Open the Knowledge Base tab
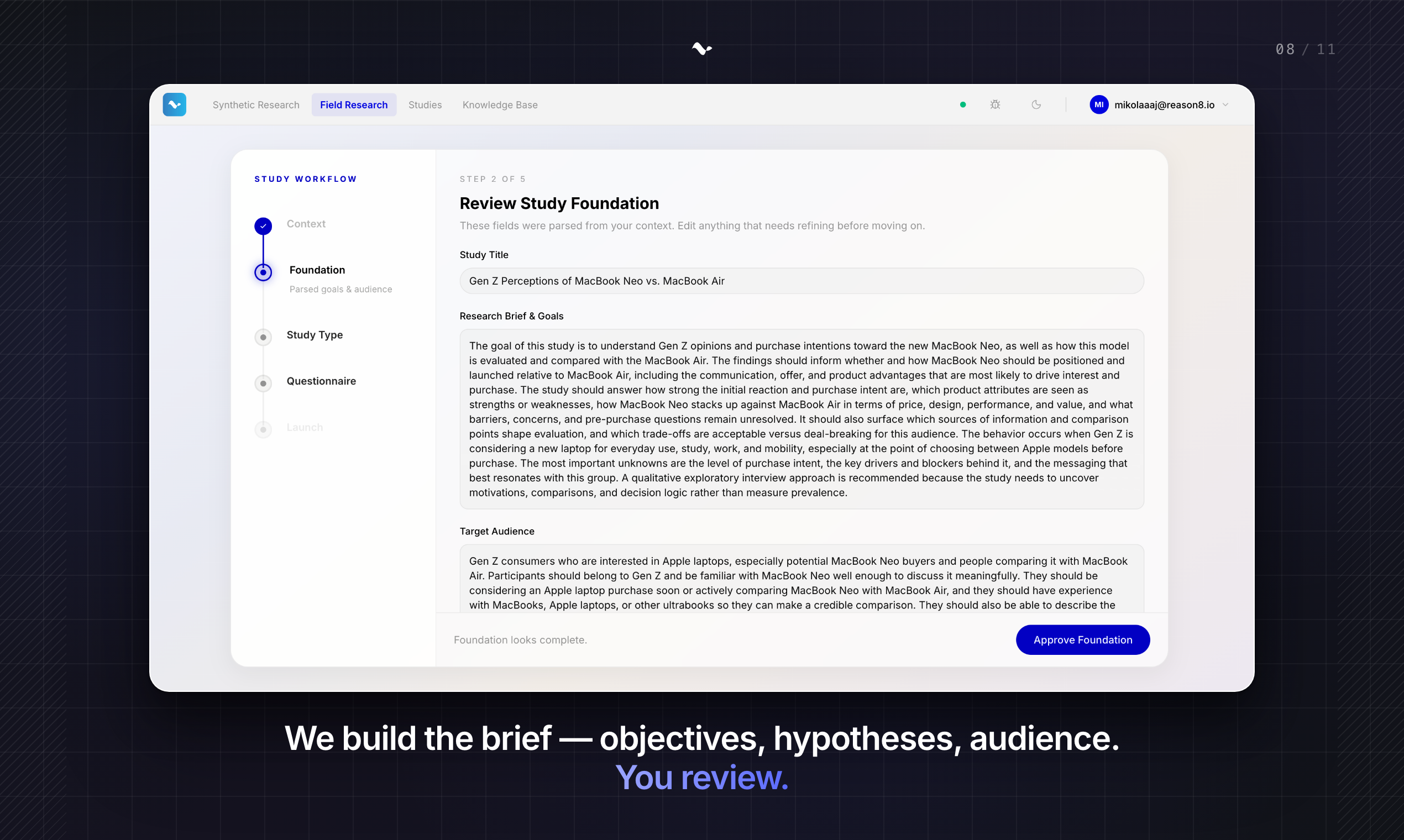Image resolution: width=1404 pixels, height=840 pixels. [x=500, y=104]
